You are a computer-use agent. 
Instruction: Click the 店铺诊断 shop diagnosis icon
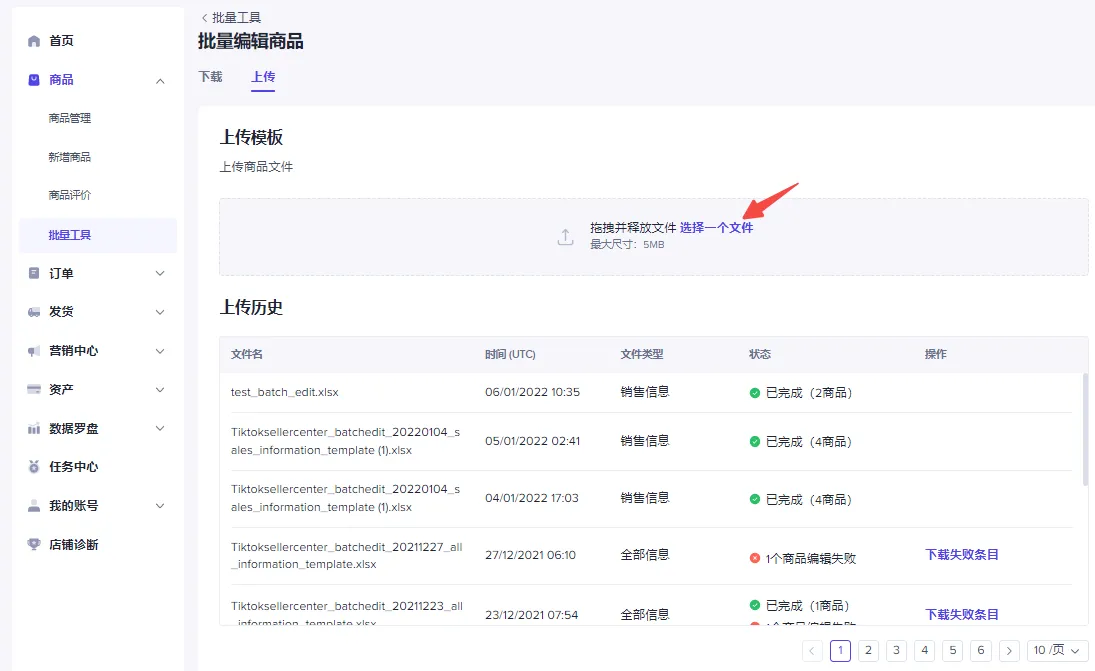tap(32, 544)
